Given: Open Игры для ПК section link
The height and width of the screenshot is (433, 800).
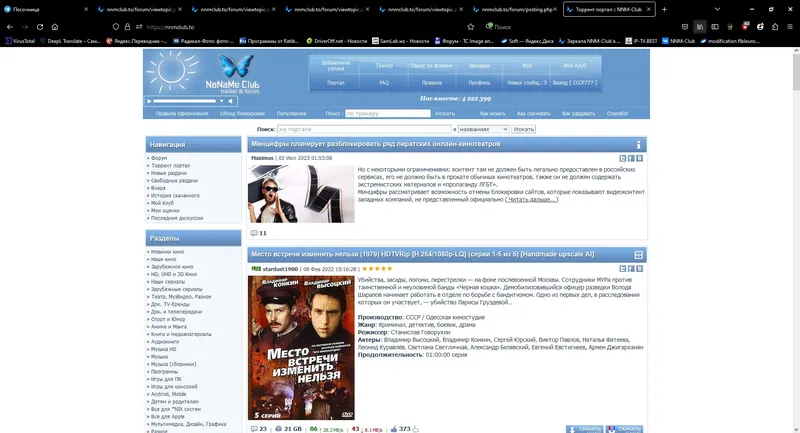Looking at the screenshot, I should (166, 379).
